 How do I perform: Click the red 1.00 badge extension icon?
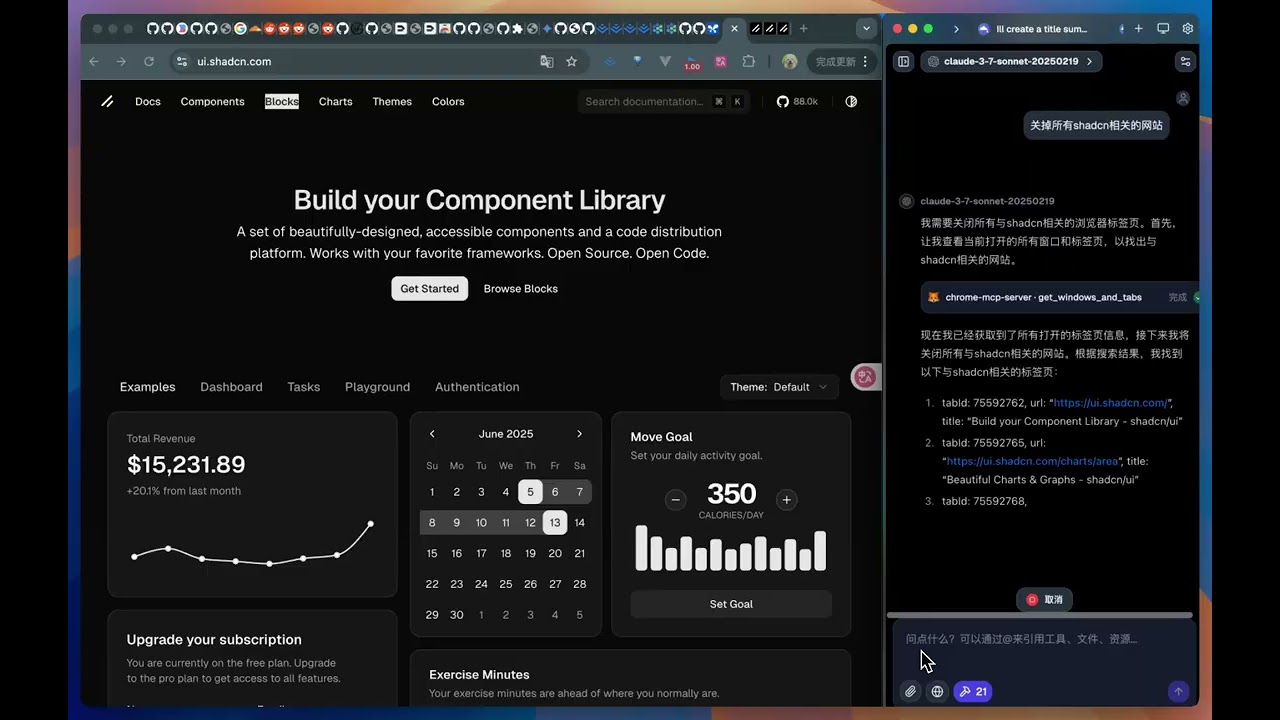tap(692, 62)
